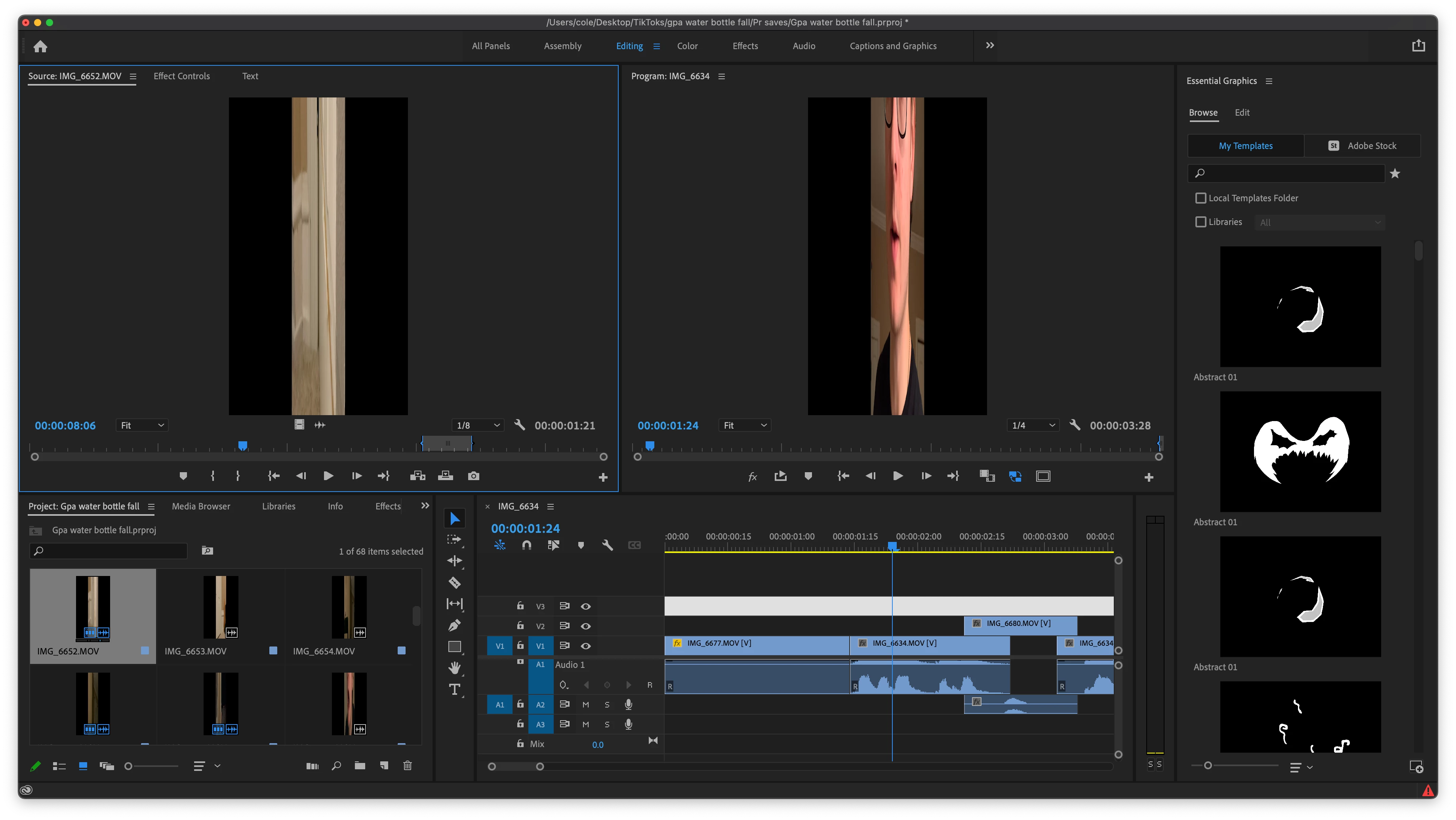1456x820 pixels.
Task: Select the Ripple Edit tool
Action: [454, 561]
